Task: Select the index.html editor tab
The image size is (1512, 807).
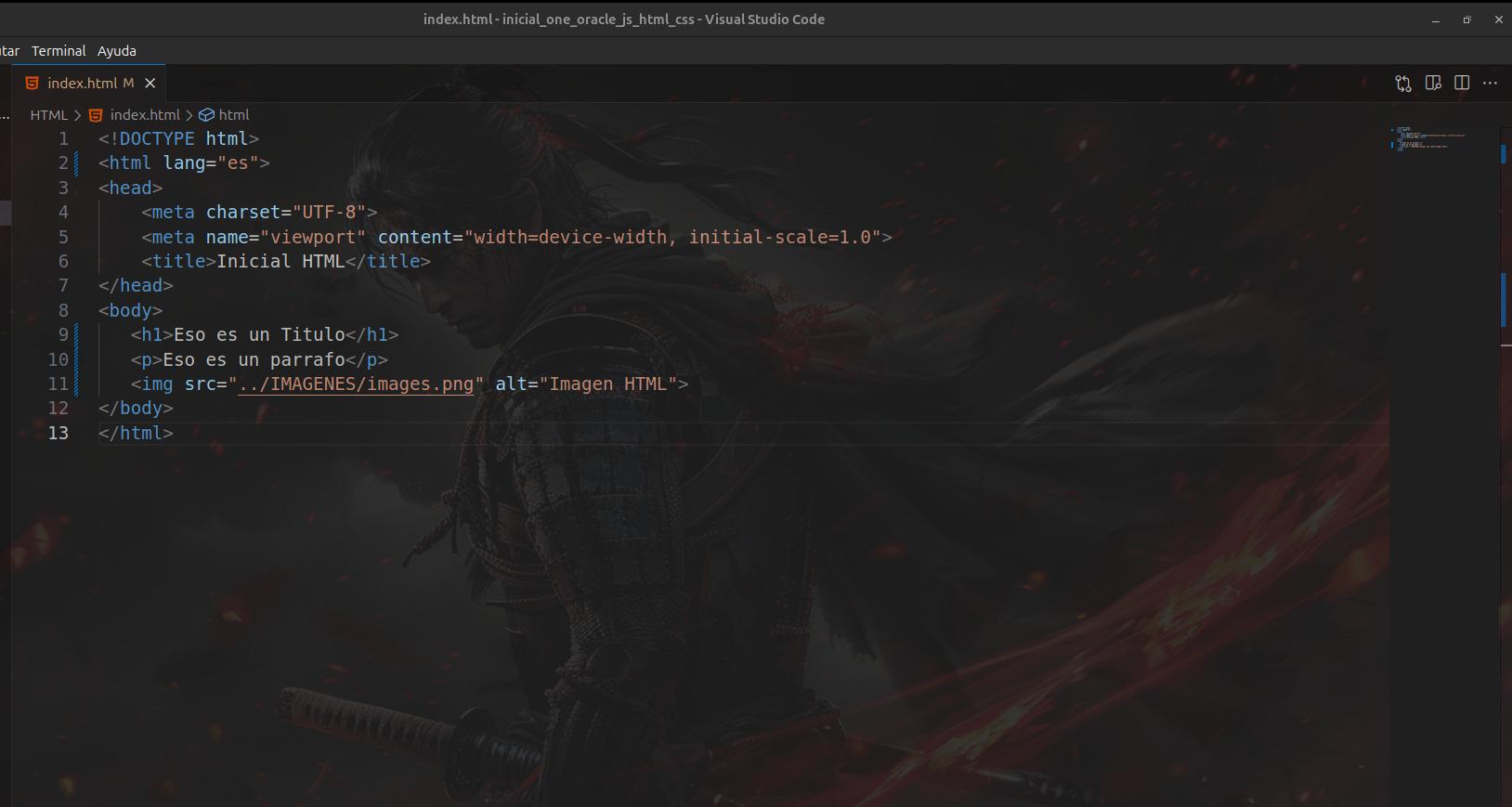Action: tap(89, 83)
